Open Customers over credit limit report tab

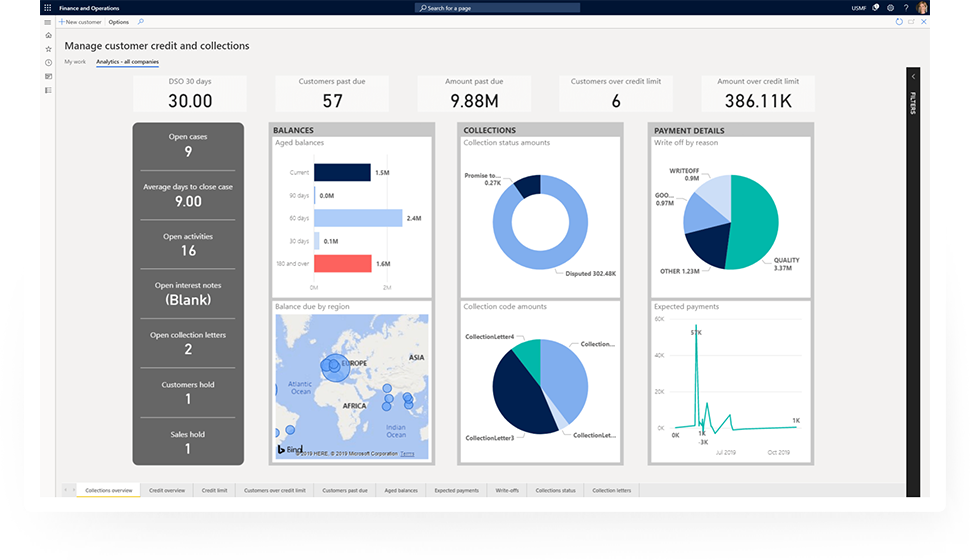275,490
